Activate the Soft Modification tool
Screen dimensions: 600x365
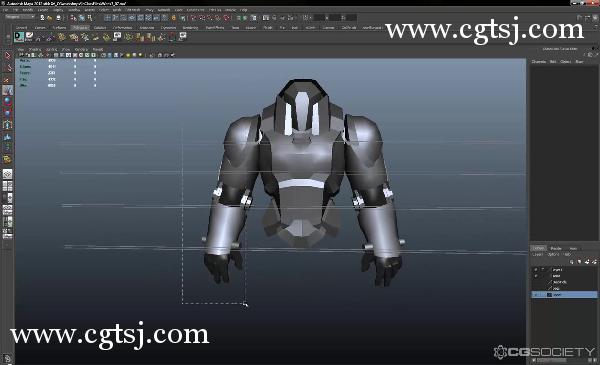[x=7, y=136]
